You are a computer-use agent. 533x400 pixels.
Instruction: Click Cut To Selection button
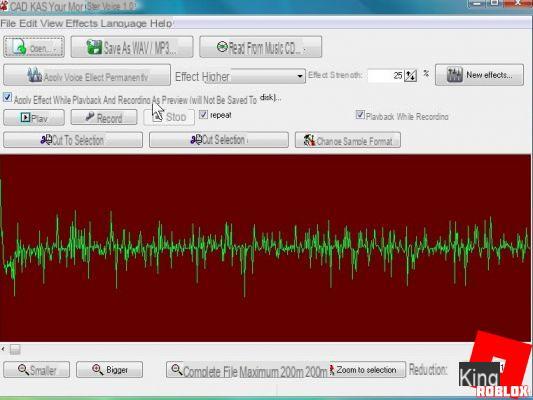(73, 140)
